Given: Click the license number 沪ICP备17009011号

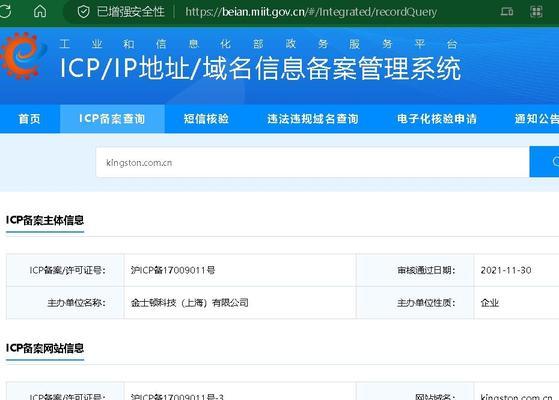Looking at the screenshot, I should pos(173,270).
